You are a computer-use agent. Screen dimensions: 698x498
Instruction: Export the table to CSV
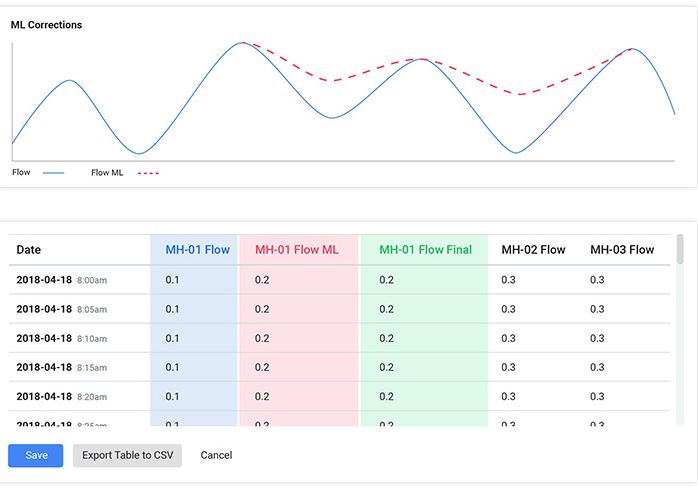point(127,456)
